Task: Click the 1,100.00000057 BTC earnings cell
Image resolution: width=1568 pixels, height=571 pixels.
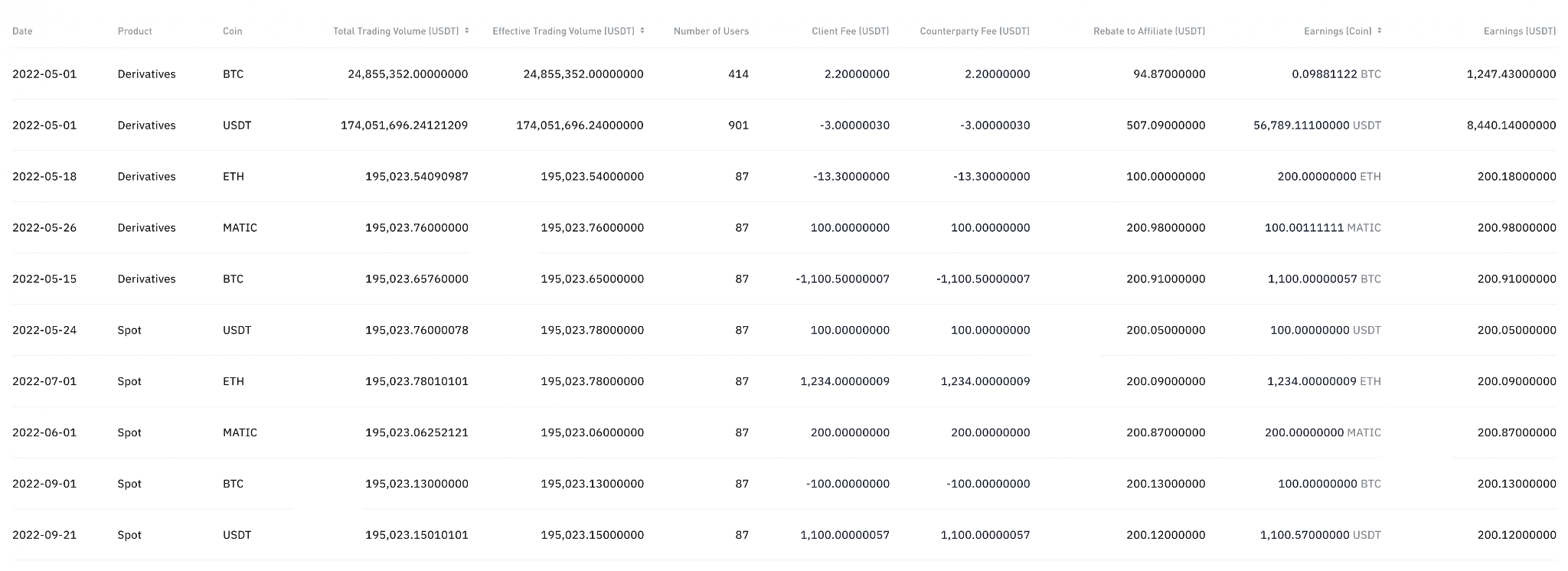Action: pos(1325,279)
